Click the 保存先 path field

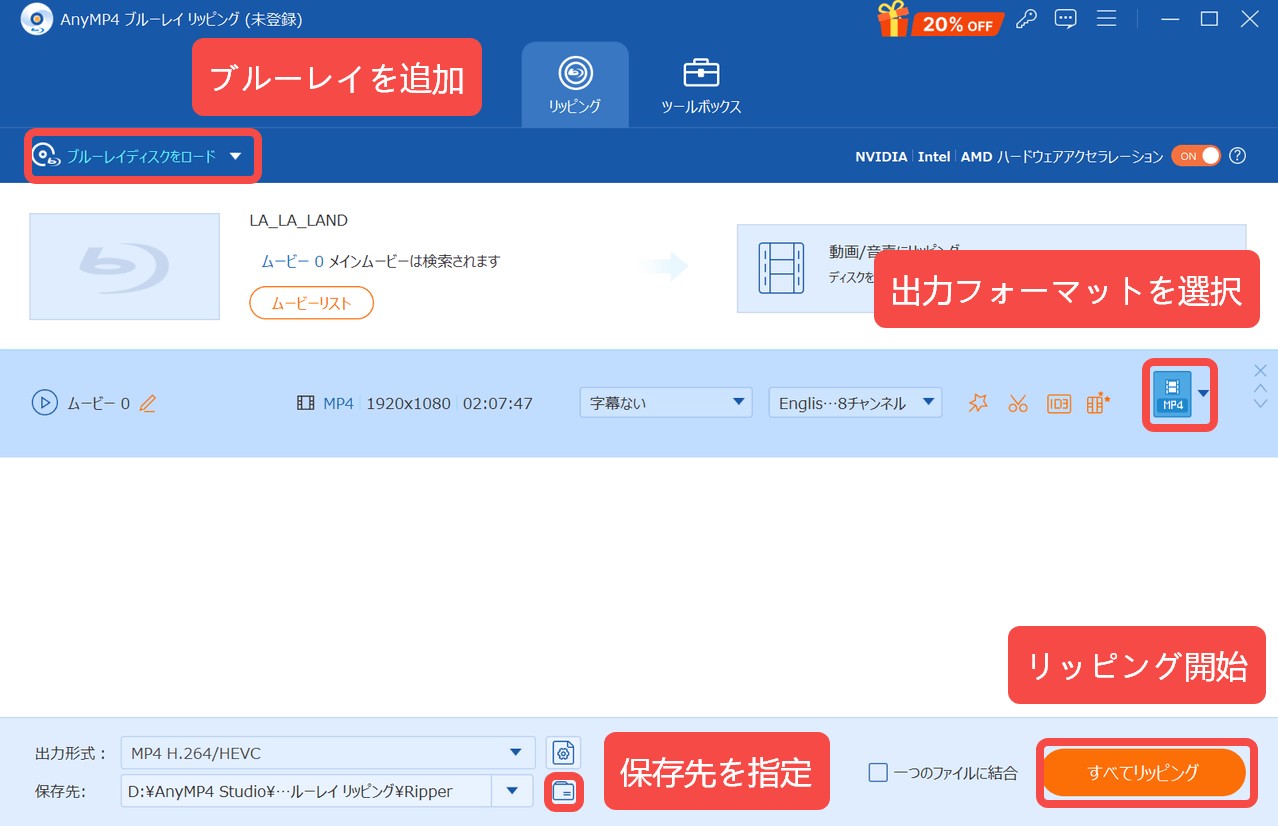click(x=306, y=791)
